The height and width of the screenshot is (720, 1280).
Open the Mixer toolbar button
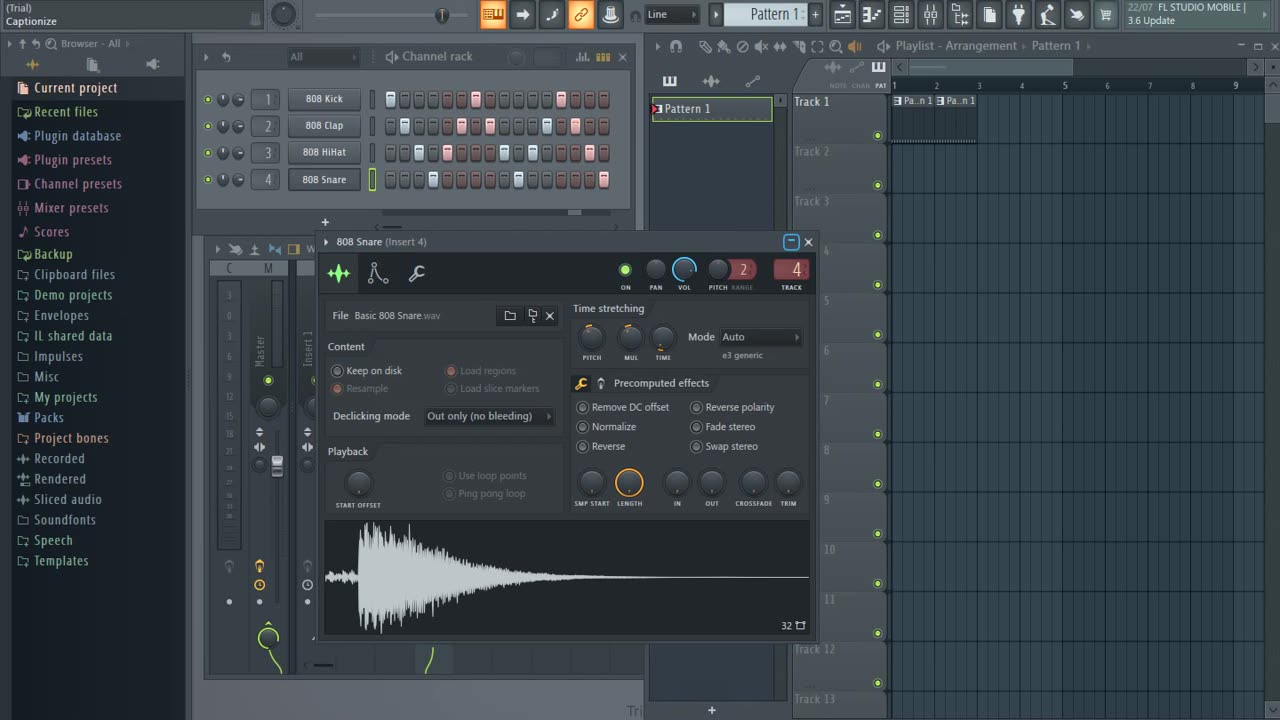tap(930, 14)
